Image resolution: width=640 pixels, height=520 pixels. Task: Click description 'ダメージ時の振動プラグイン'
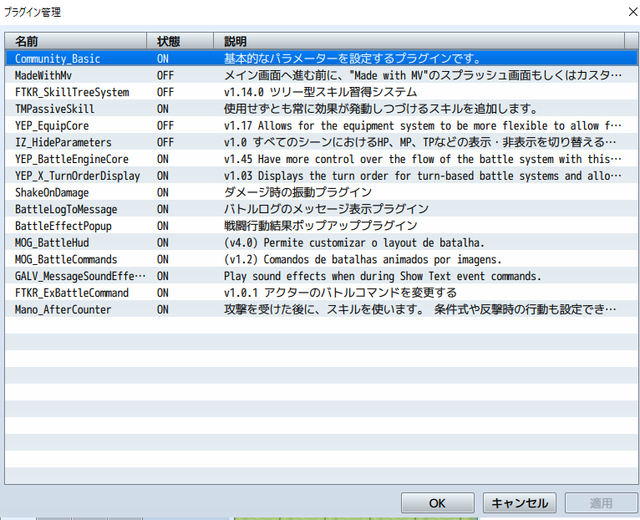point(298,193)
